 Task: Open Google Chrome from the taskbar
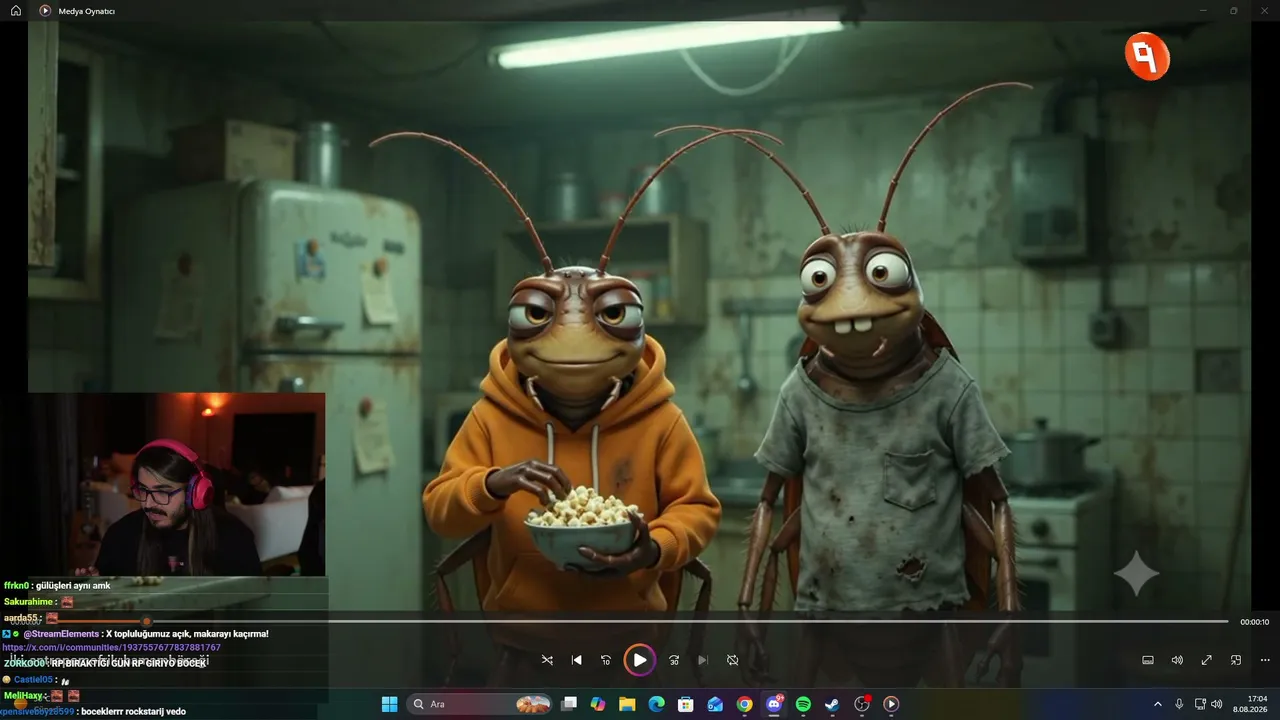click(x=744, y=704)
